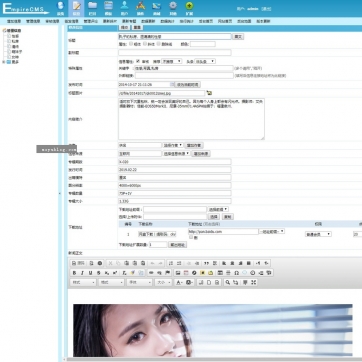Toggle the checked audit checkbox in special attributes
The height and width of the screenshot is (362, 362).
pyautogui.click(x=138, y=61)
